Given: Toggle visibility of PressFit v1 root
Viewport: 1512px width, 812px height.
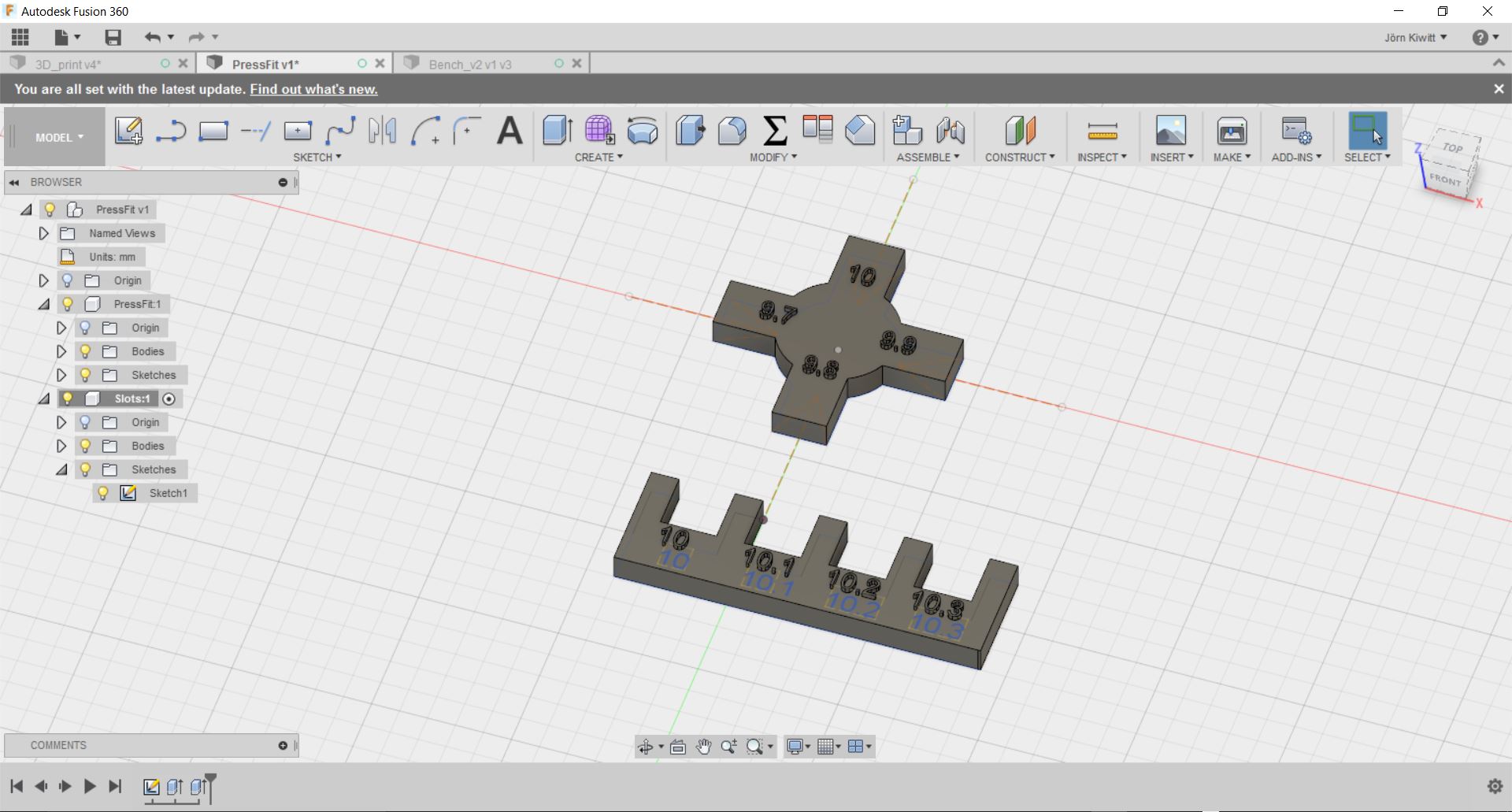Looking at the screenshot, I should (x=50, y=209).
